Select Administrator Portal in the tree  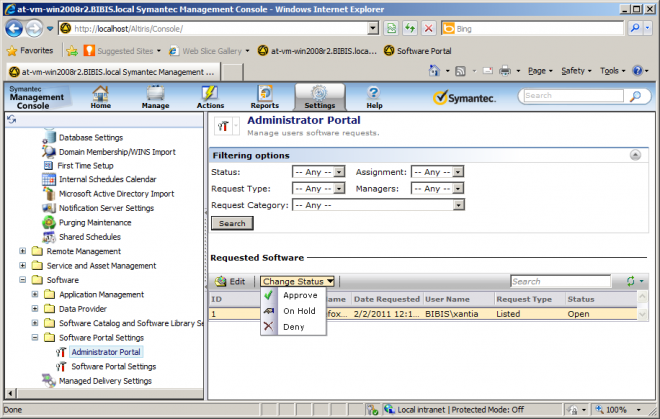click(106, 352)
